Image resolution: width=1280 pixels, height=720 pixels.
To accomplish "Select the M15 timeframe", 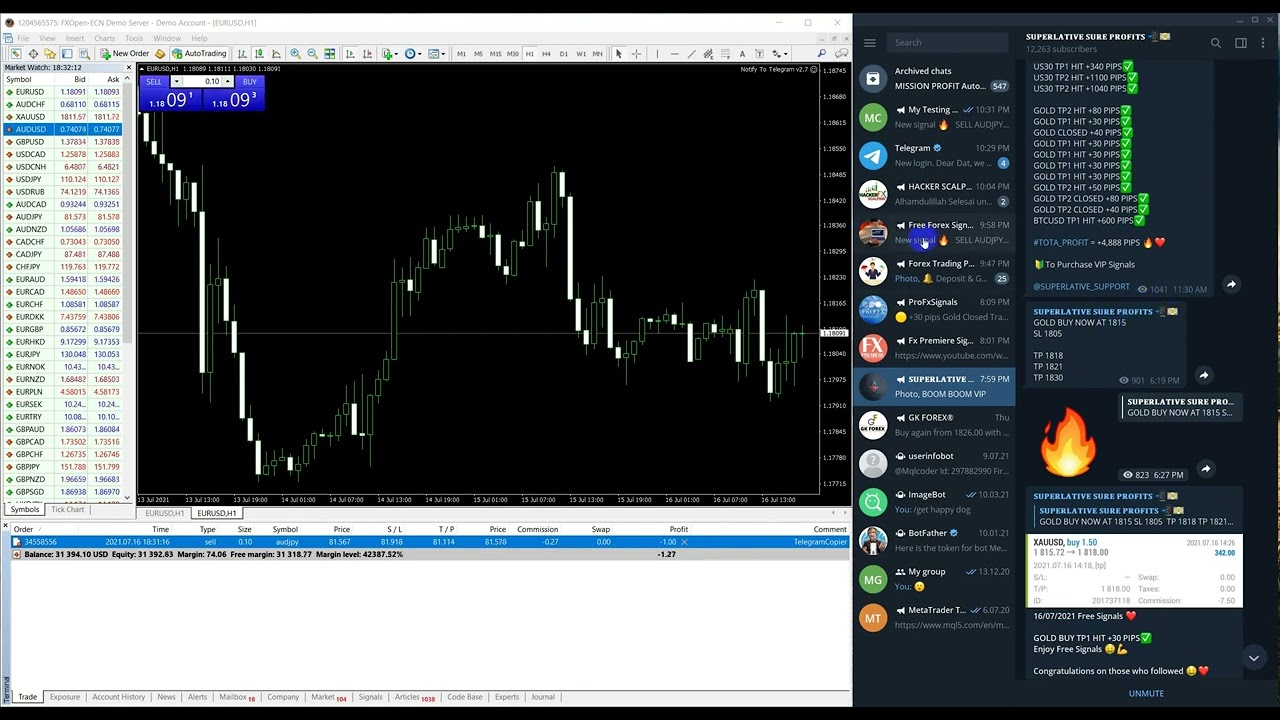I will pyautogui.click(x=495, y=53).
